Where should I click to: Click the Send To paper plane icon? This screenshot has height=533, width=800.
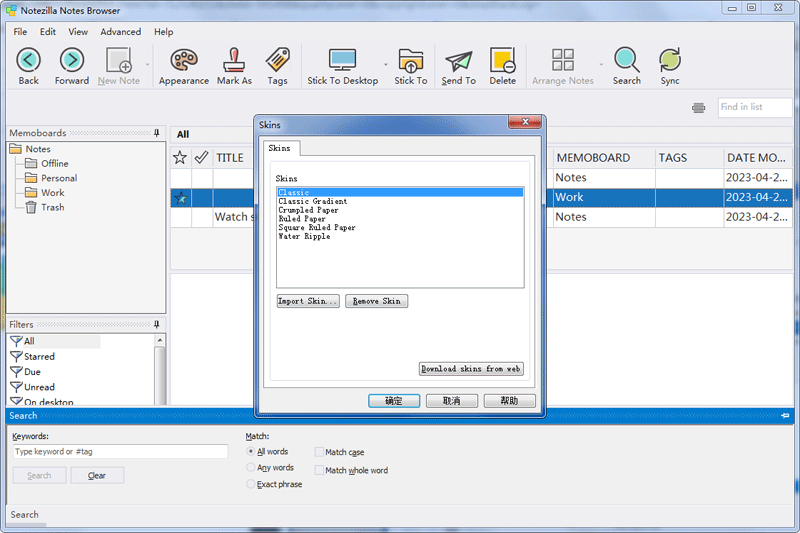[x=459, y=61]
